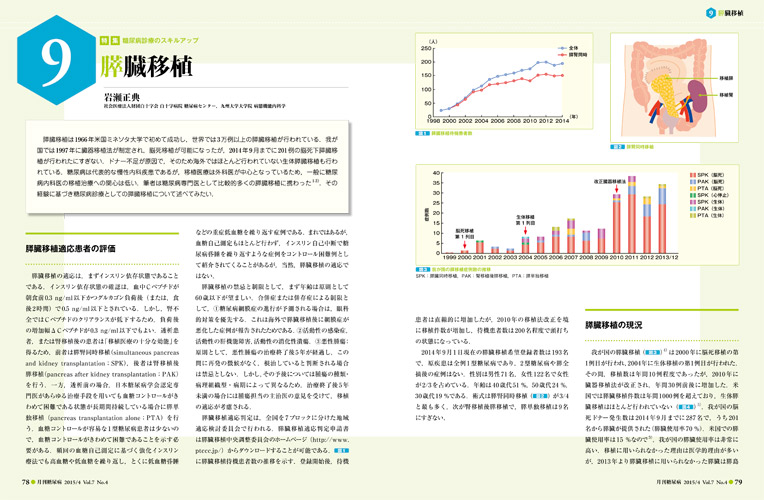Click the page number 79 in the footer

pos(738,482)
